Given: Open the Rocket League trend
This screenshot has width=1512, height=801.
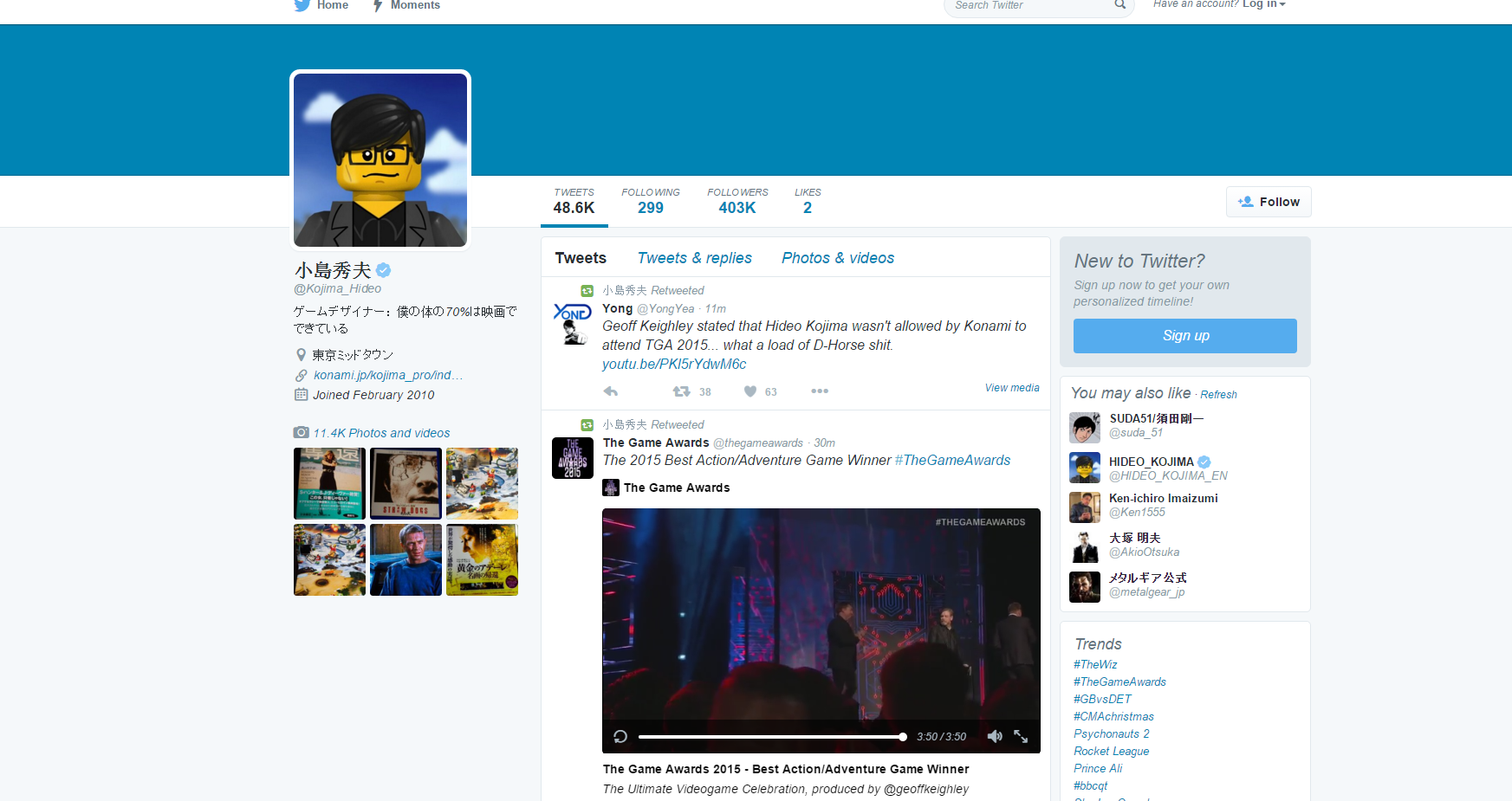Looking at the screenshot, I should [1112, 752].
